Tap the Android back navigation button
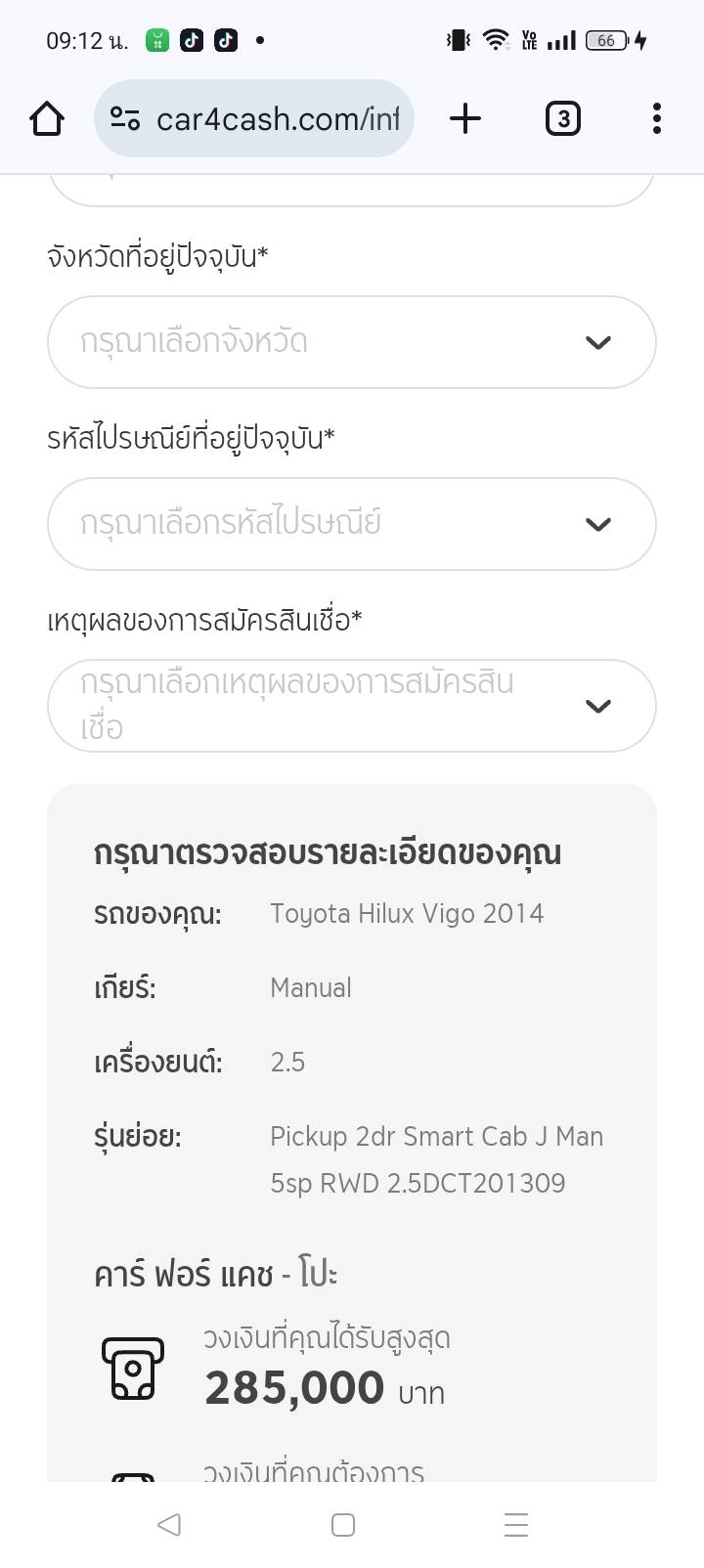This screenshot has width=704, height=1568. pos(169,1524)
